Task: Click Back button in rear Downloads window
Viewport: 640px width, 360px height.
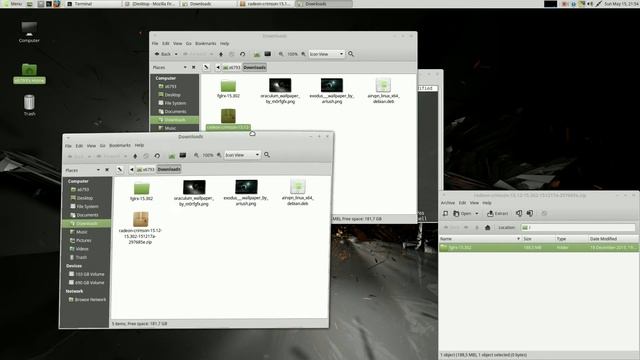Action: pos(163,54)
